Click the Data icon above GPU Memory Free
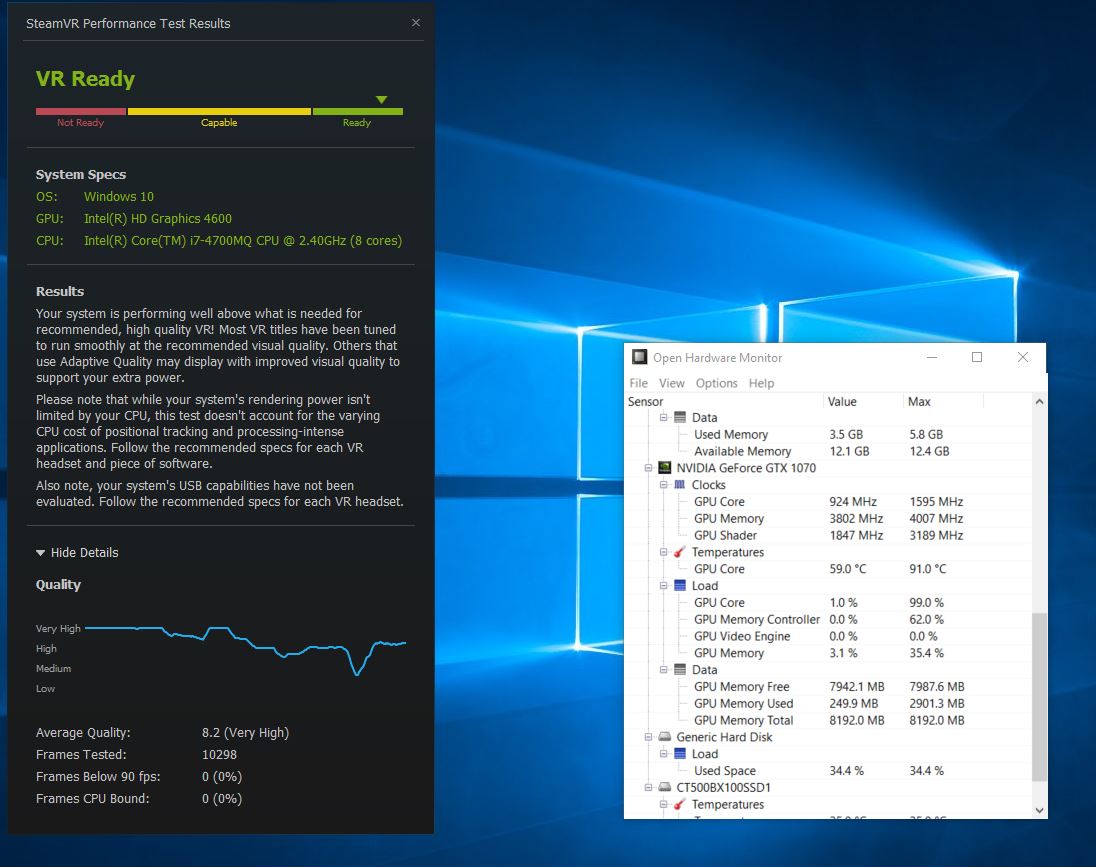The width and height of the screenshot is (1096, 867). click(679, 669)
